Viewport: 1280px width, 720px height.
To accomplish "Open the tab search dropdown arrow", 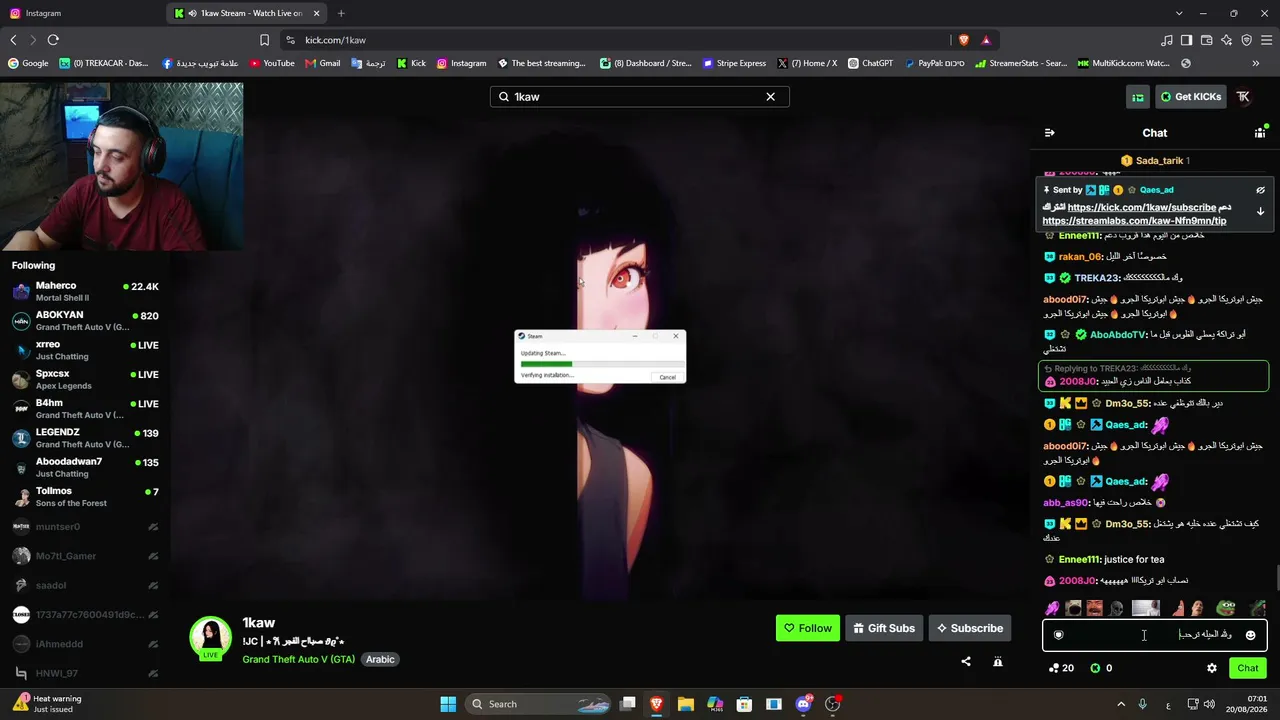I will click(x=1179, y=13).
